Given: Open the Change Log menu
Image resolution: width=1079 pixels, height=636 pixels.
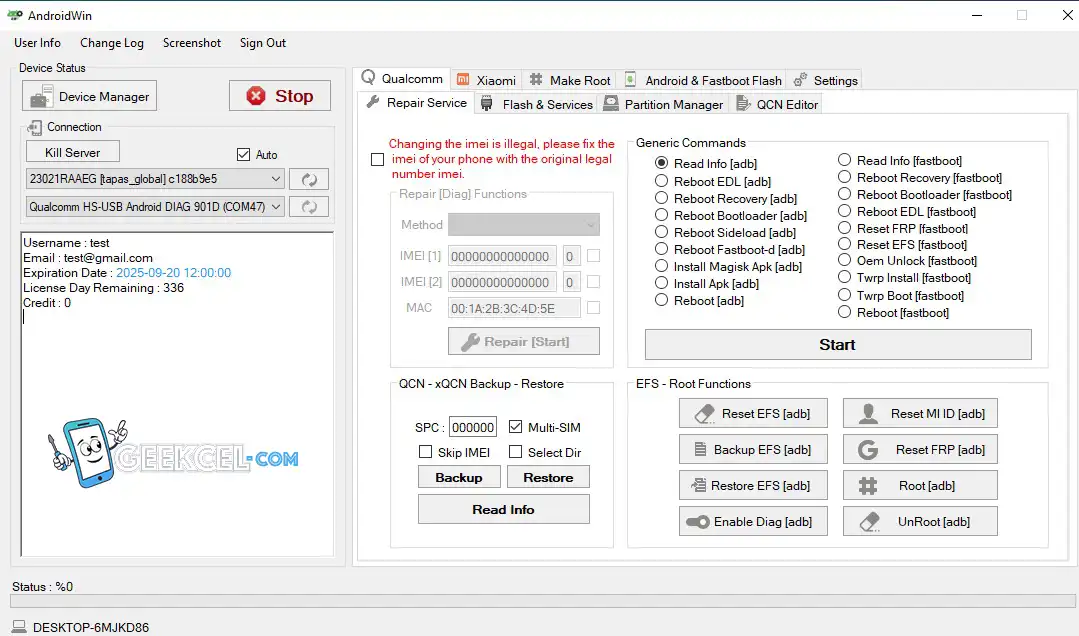Looking at the screenshot, I should coord(112,43).
